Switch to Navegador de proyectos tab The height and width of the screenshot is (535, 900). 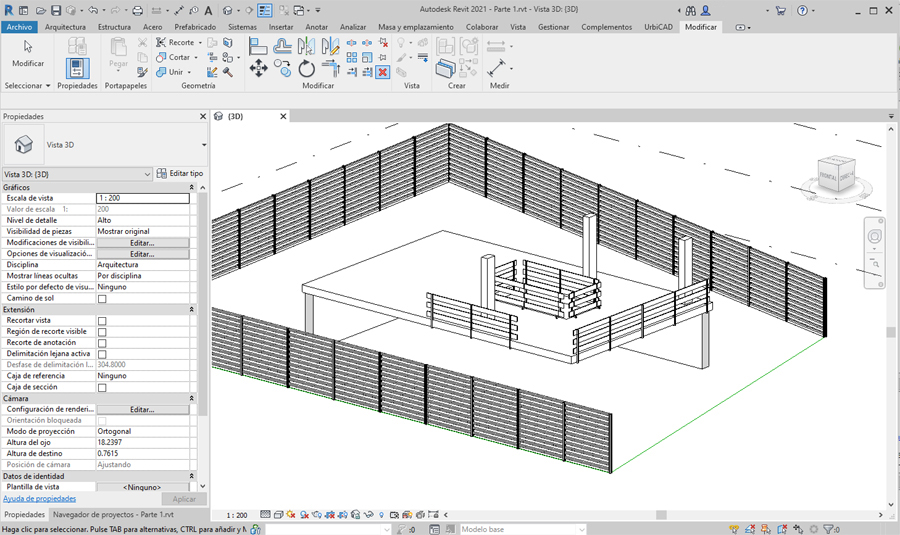113,514
